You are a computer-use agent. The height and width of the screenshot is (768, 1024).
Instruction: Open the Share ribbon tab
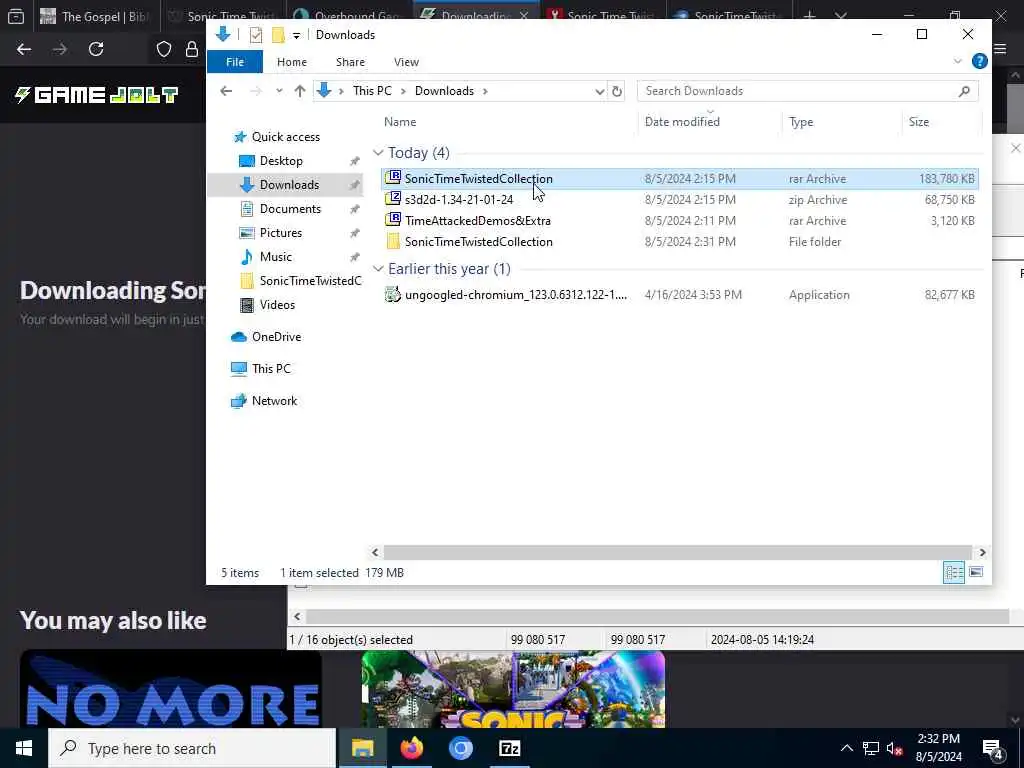tap(350, 62)
